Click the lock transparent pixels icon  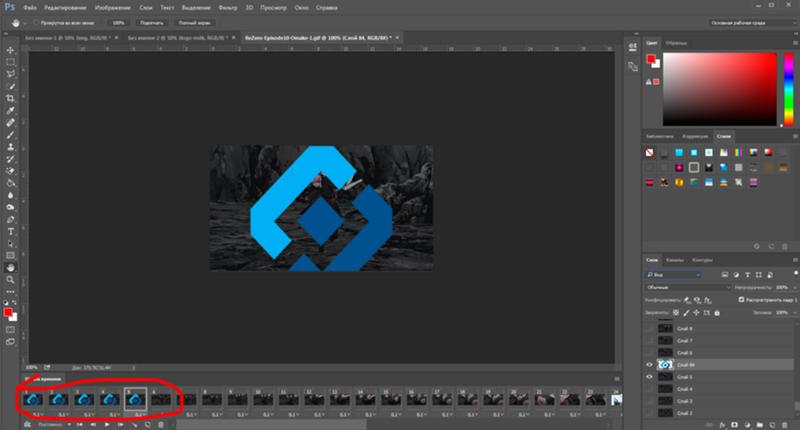676,313
